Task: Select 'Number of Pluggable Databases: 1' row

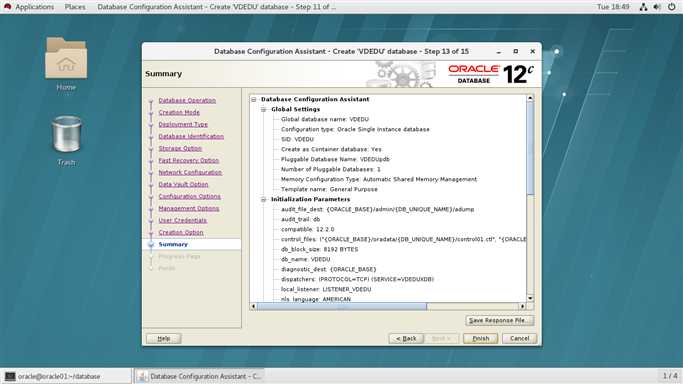Action: point(331,169)
